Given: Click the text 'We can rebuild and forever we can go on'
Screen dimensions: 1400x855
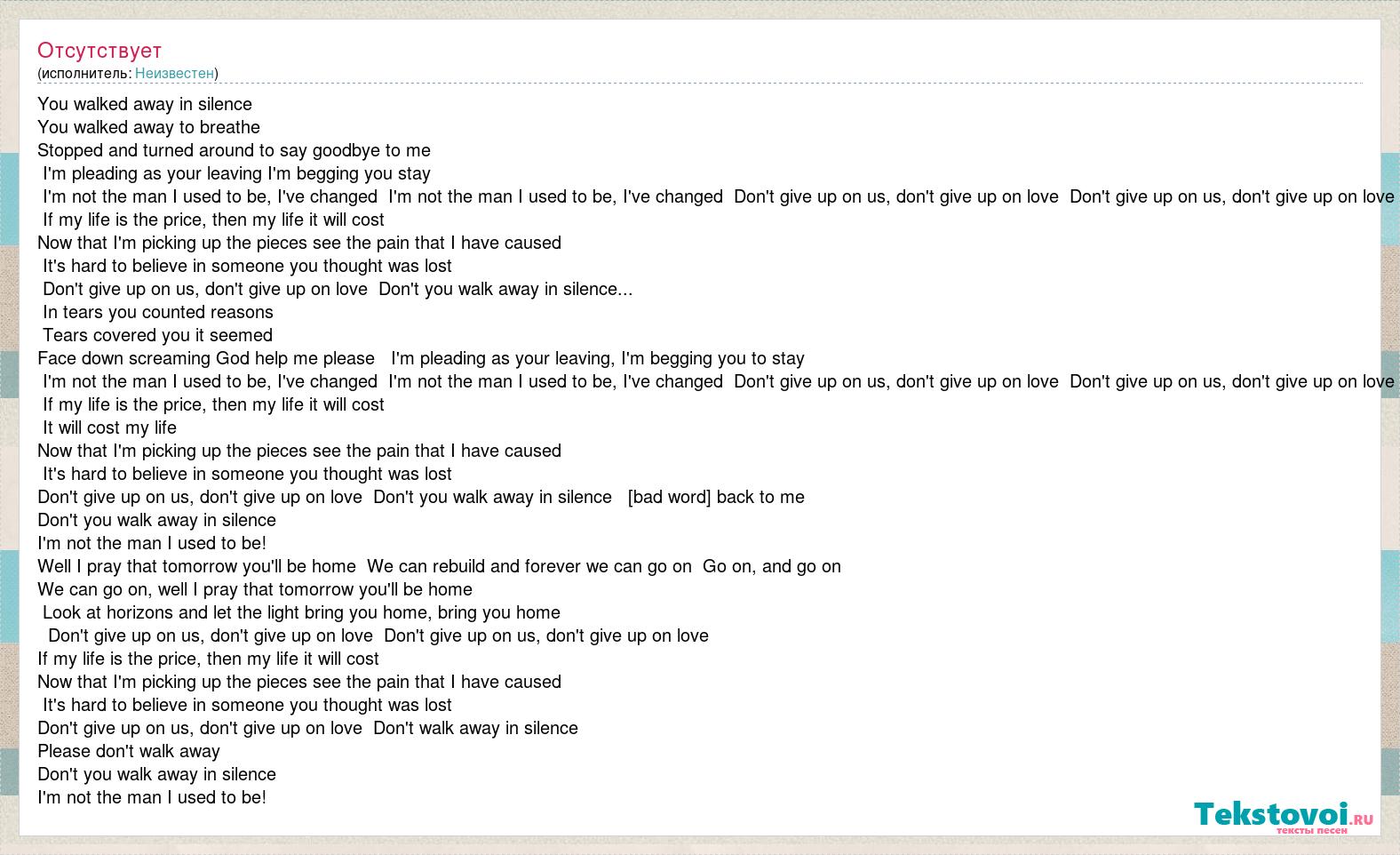Looking at the screenshot, I should [529, 566].
